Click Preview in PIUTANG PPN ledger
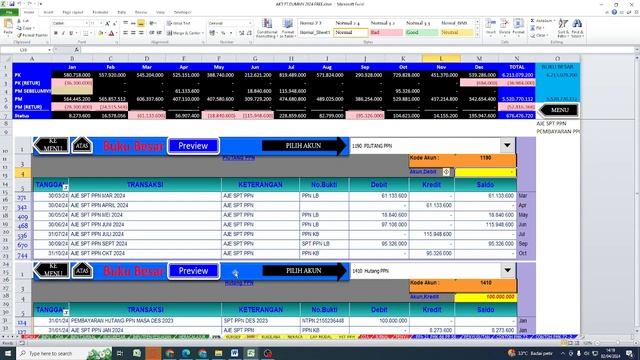Image resolution: width=640 pixels, height=360 pixels. tap(193, 146)
